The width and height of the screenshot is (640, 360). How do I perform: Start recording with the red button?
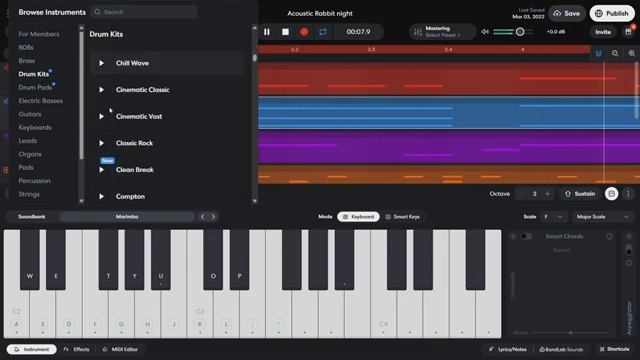point(304,32)
